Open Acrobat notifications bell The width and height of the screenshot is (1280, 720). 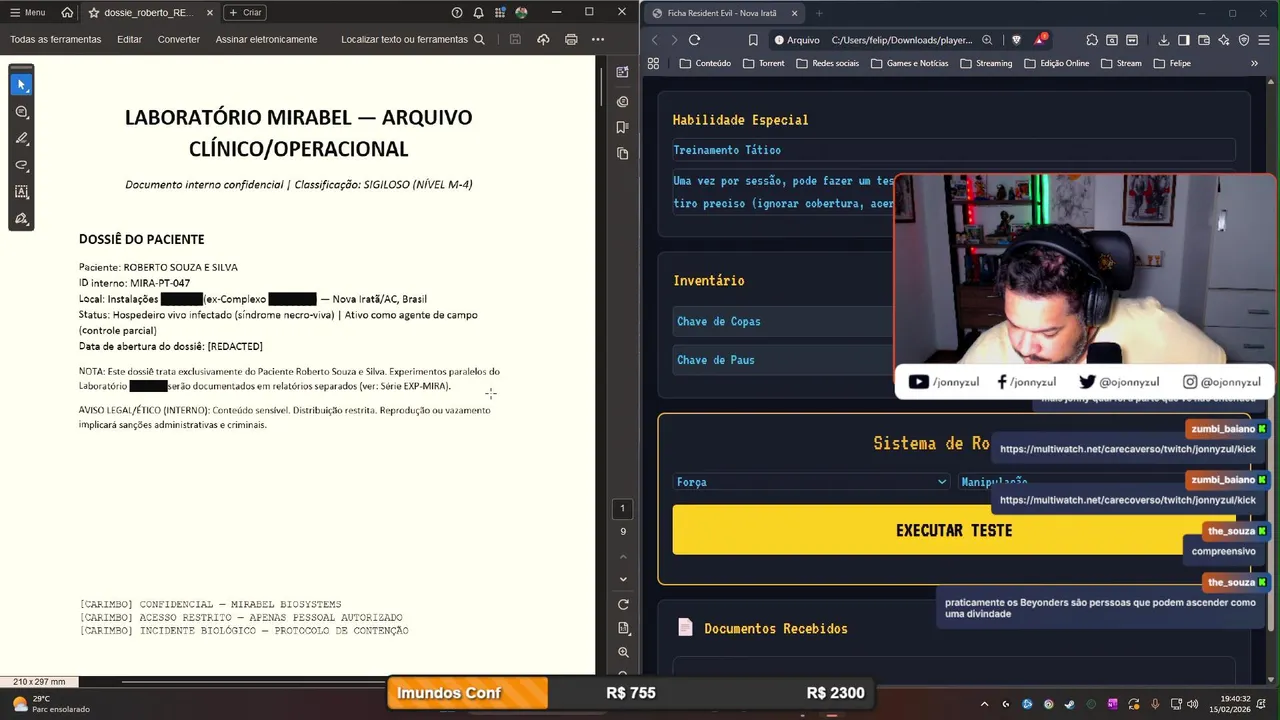pyautogui.click(x=478, y=12)
